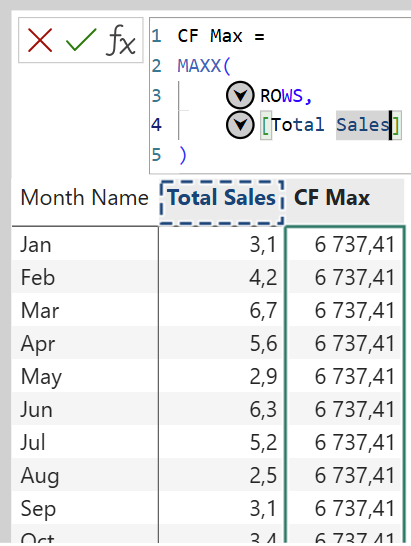
Task: Select the Total Sales value 3,1 for Jan
Action: point(263,244)
